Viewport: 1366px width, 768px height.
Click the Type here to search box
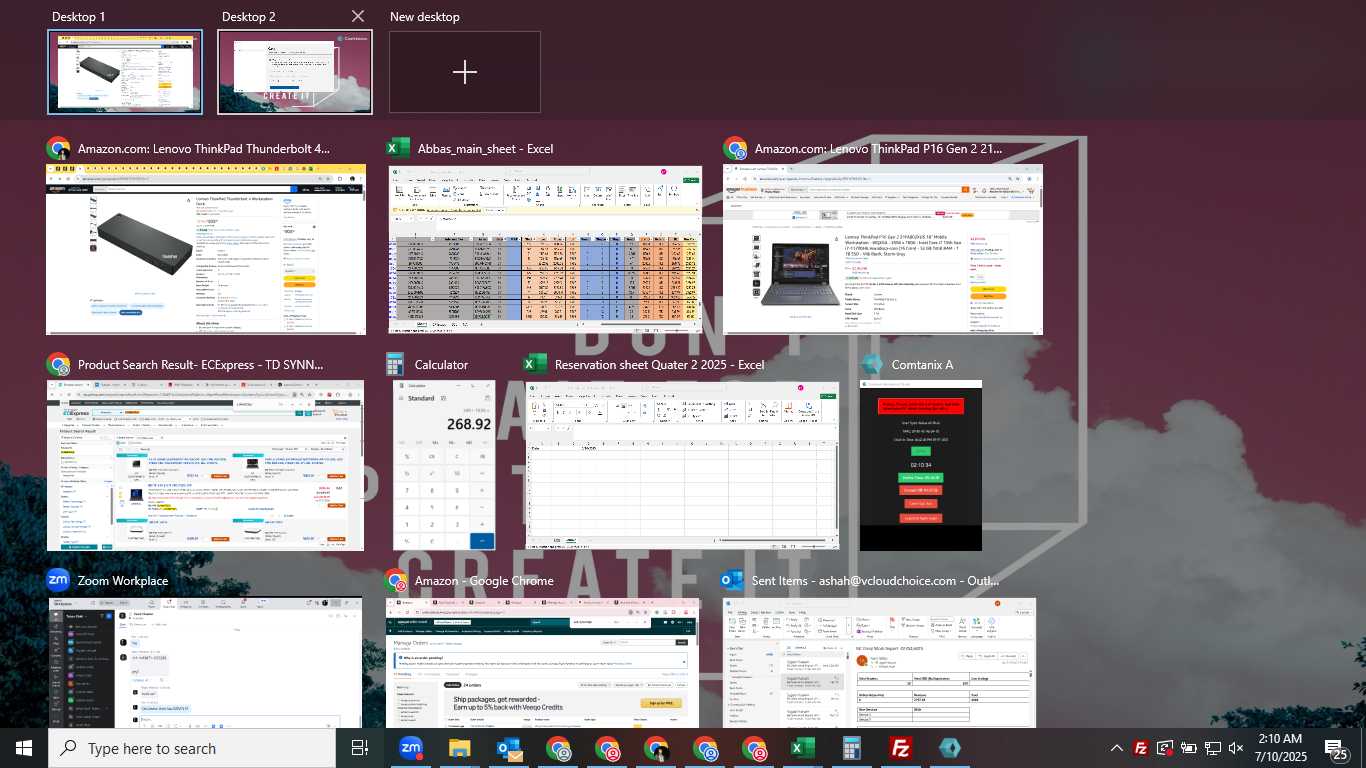[192, 748]
